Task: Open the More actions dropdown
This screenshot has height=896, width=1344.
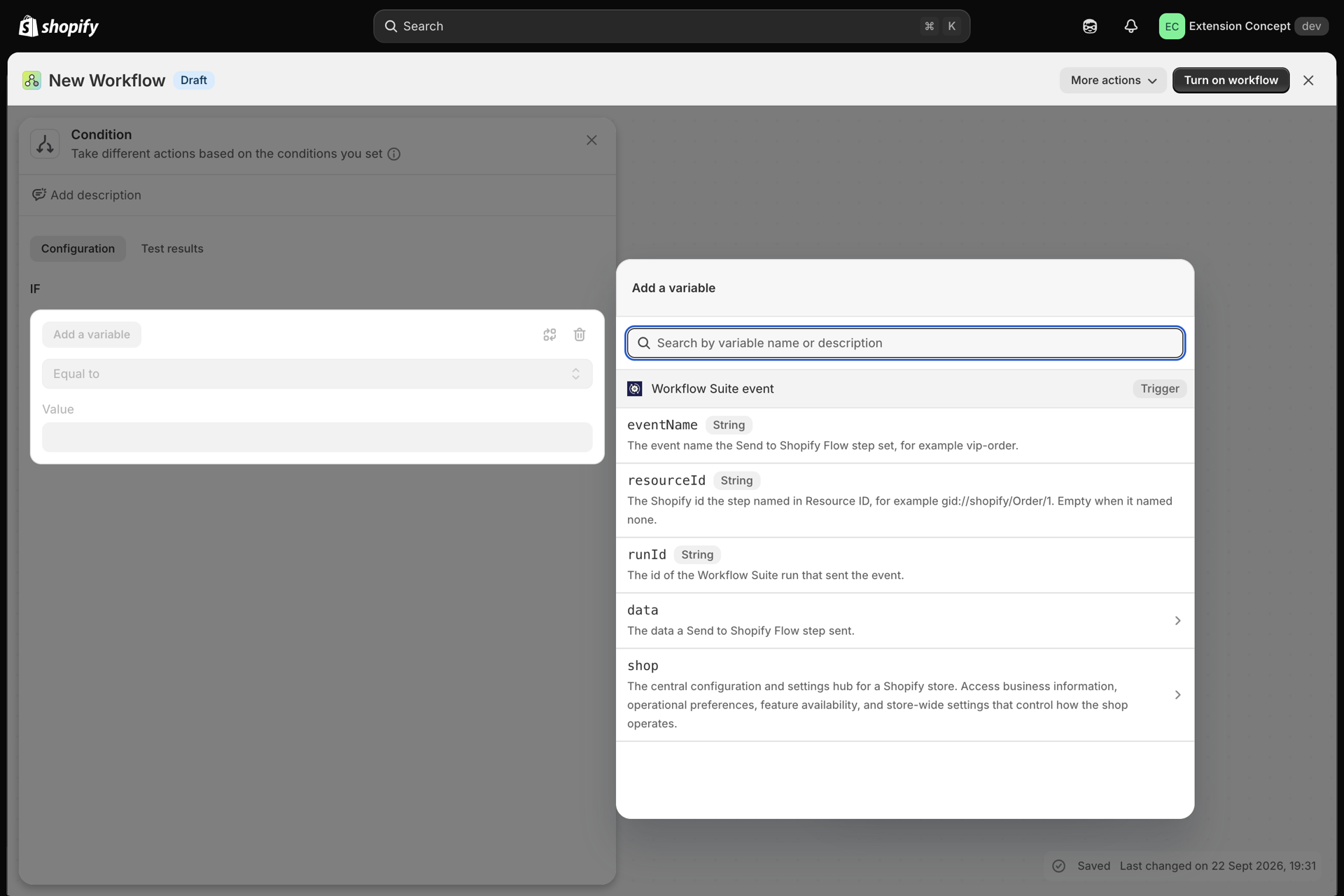Action: [x=1112, y=80]
